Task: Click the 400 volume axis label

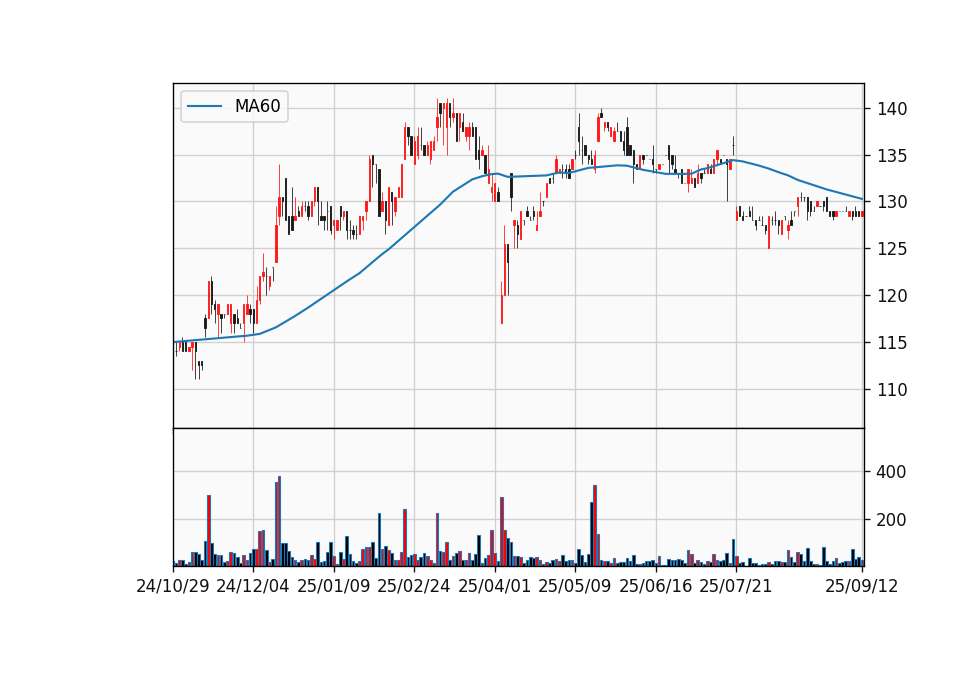Action: 891,472
